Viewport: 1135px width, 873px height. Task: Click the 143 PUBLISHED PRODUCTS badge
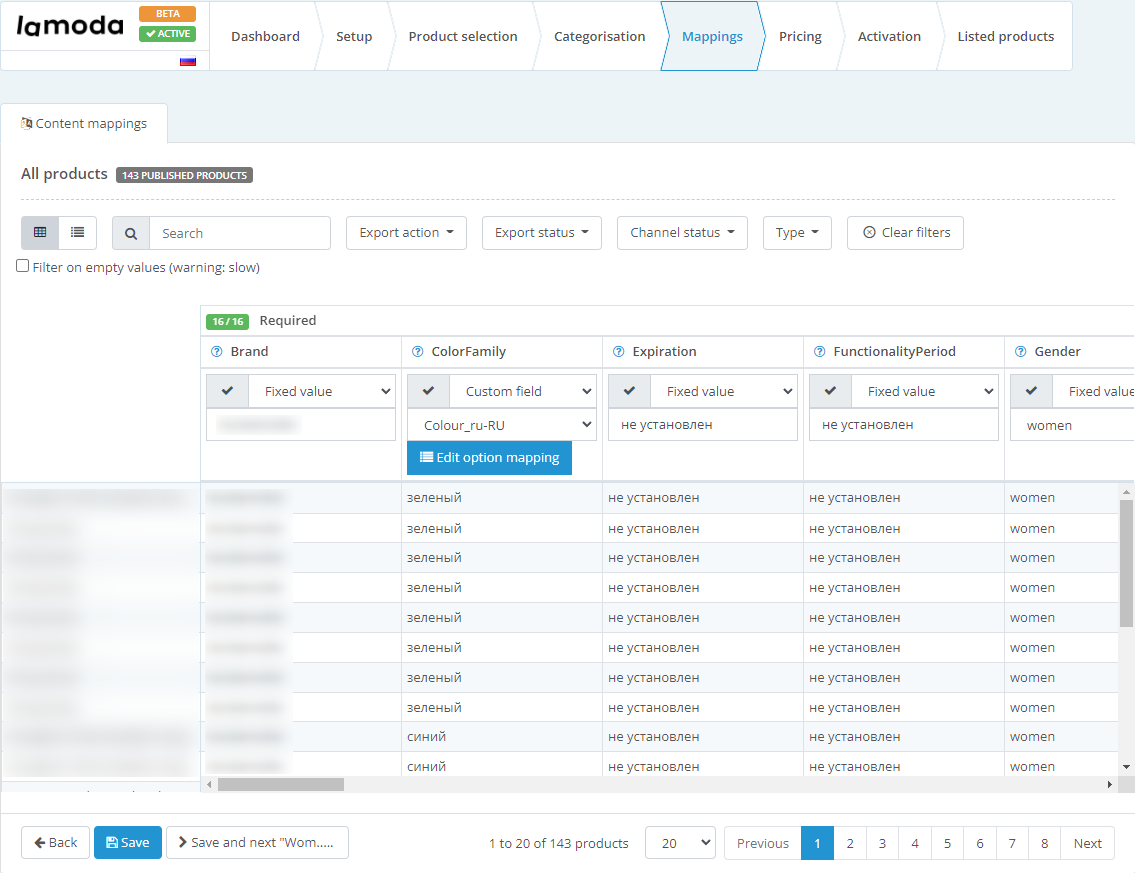pyautogui.click(x=185, y=175)
